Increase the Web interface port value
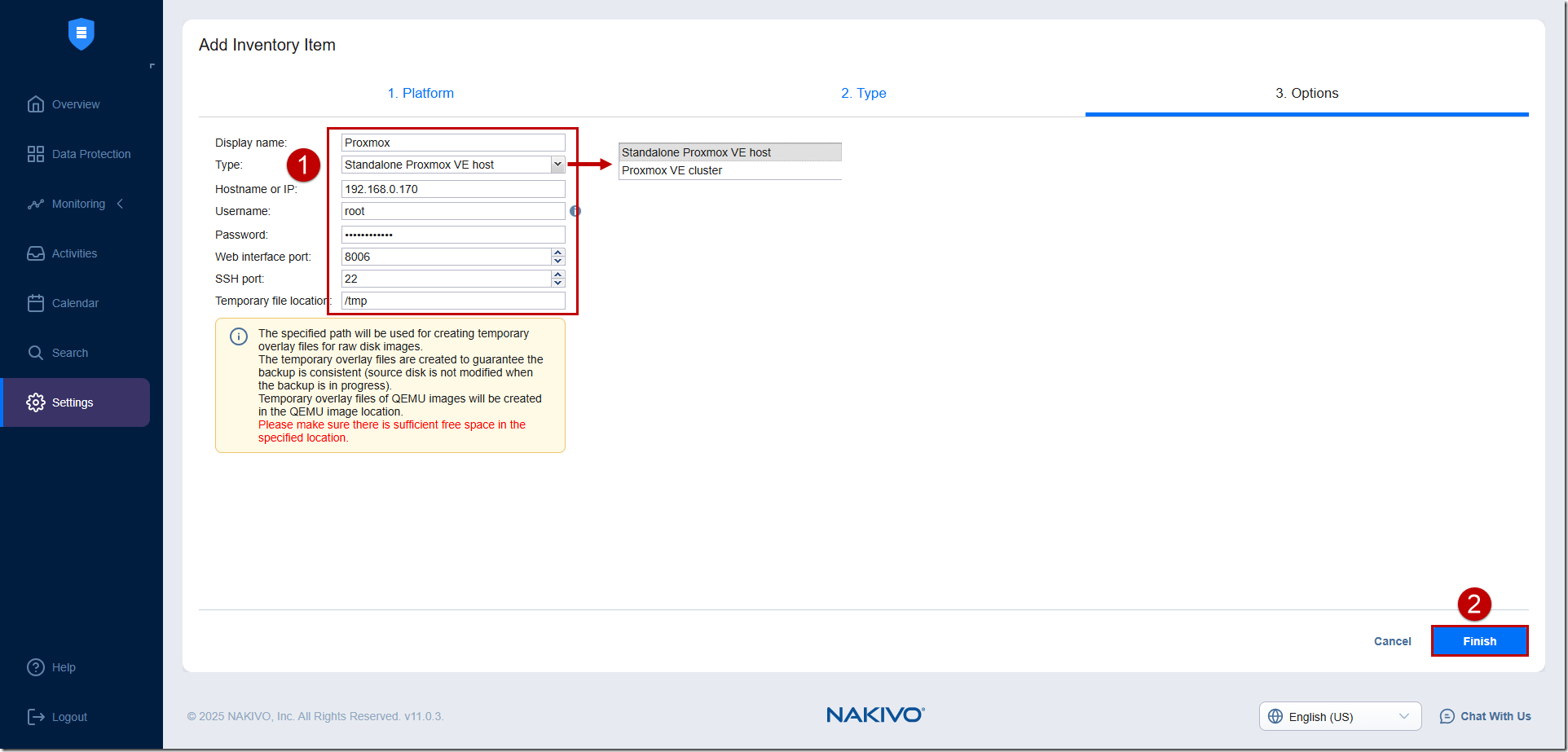Image resolution: width=1568 pixels, height=752 pixels. pyautogui.click(x=558, y=253)
